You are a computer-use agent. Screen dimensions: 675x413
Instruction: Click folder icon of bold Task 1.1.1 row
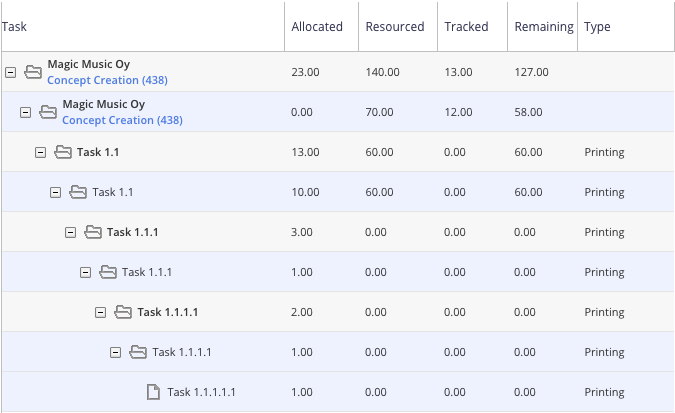coord(93,232)
